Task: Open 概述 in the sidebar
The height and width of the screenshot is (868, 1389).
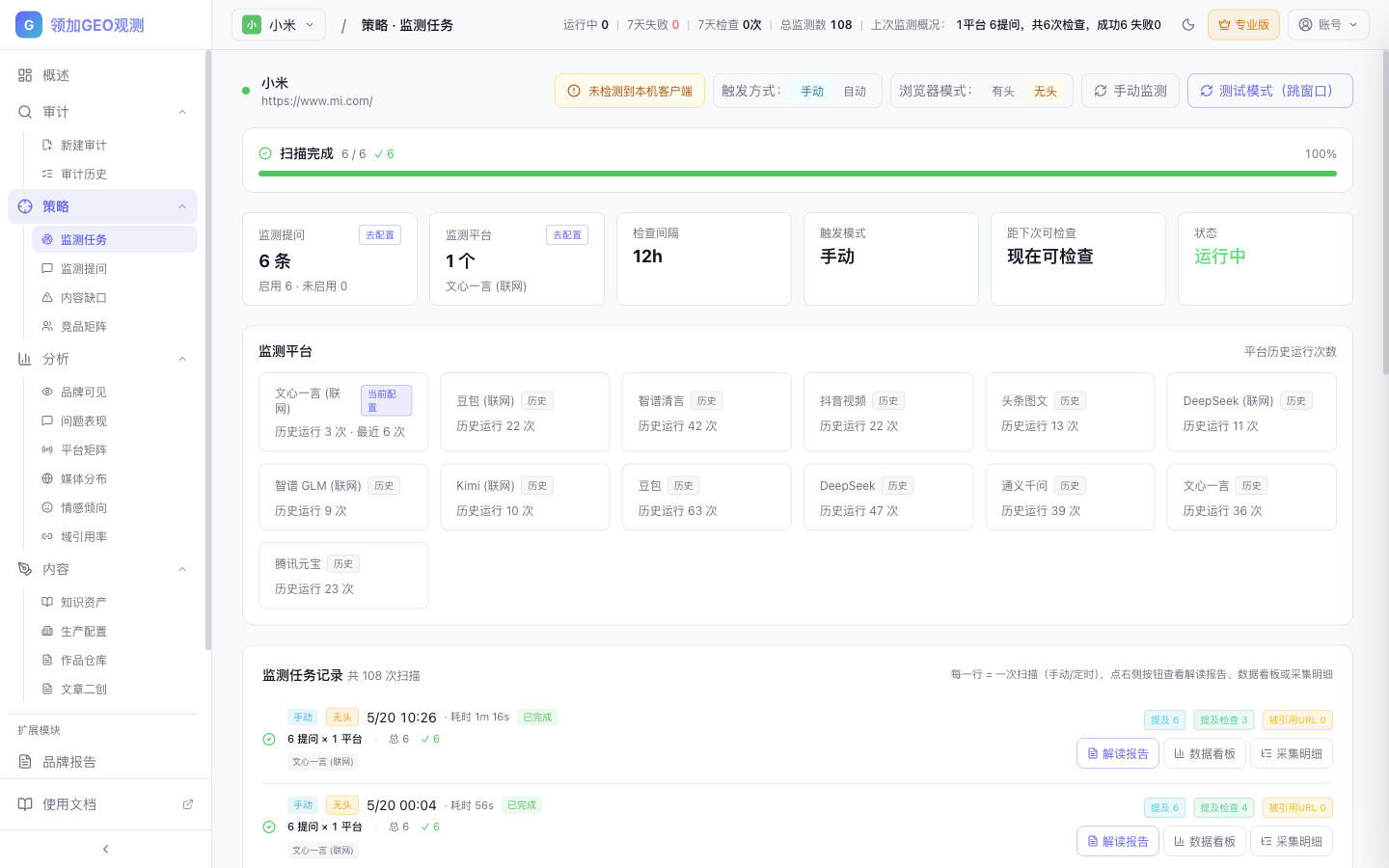Action: (x=102, y=75)
